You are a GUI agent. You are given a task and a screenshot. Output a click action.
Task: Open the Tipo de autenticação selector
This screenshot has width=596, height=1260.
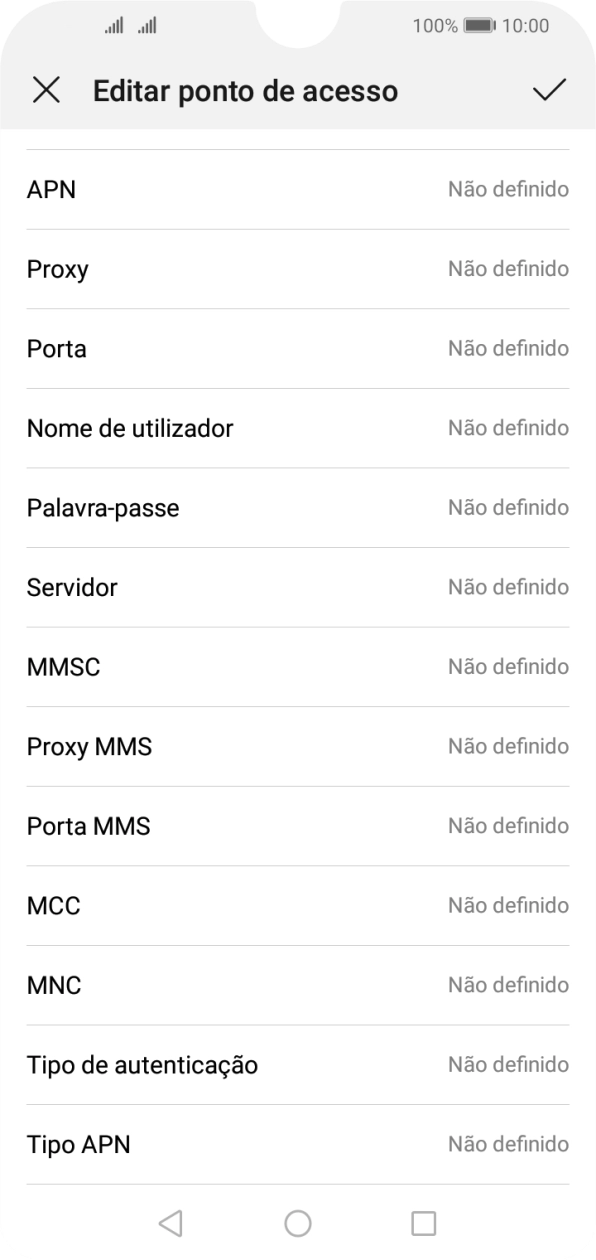coord(298,1064)
